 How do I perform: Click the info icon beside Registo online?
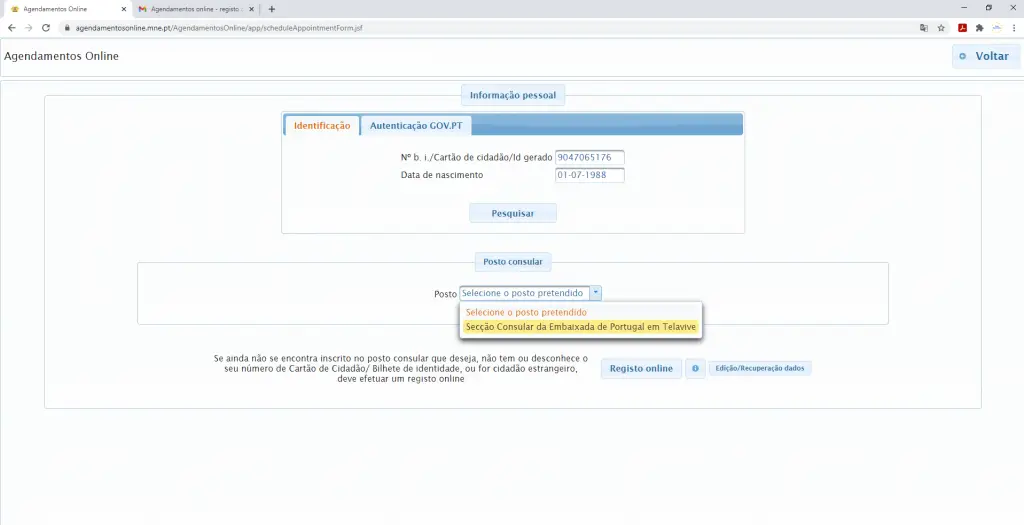695,369
